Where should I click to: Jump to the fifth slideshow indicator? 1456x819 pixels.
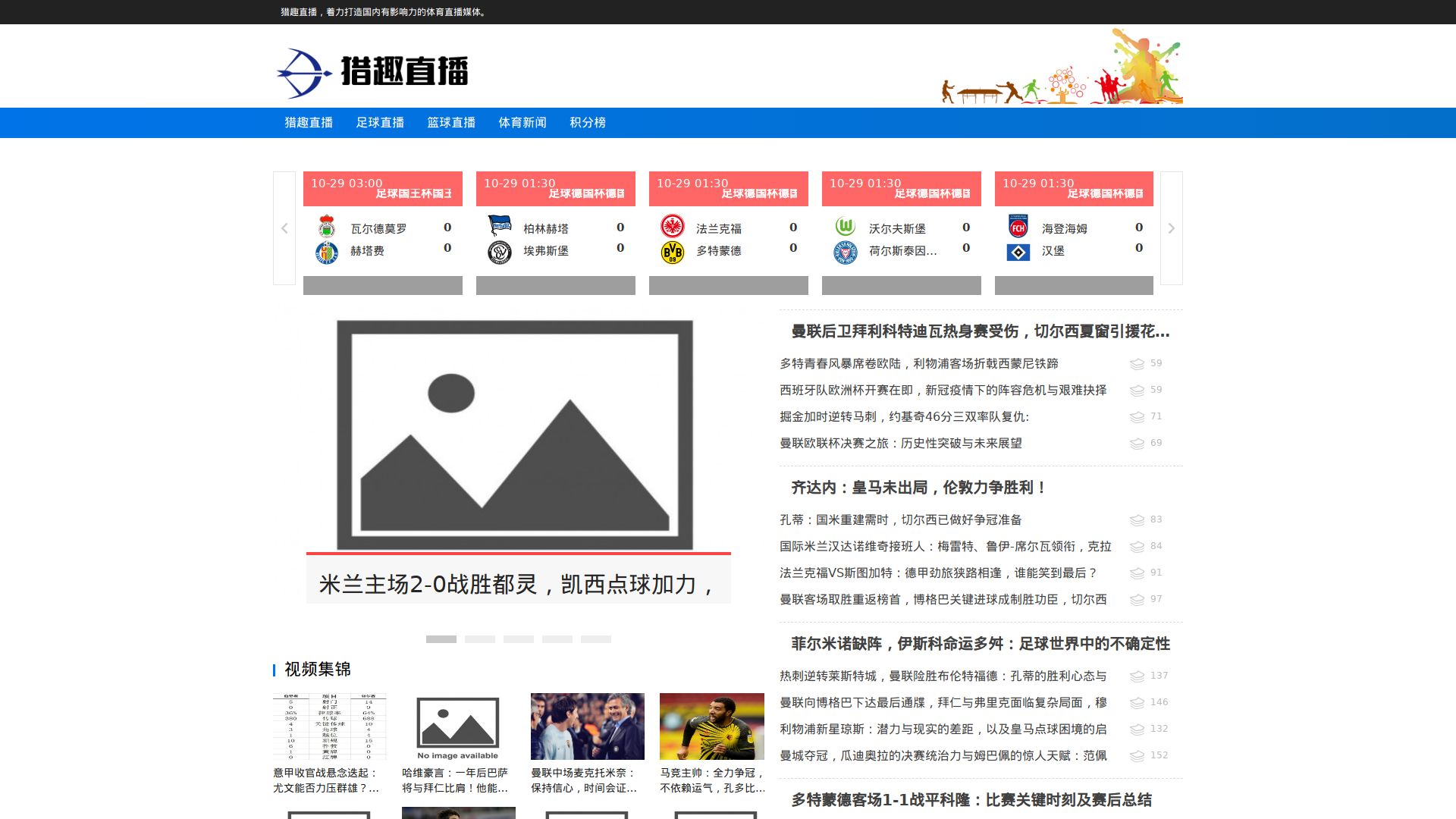coord(595,639)
